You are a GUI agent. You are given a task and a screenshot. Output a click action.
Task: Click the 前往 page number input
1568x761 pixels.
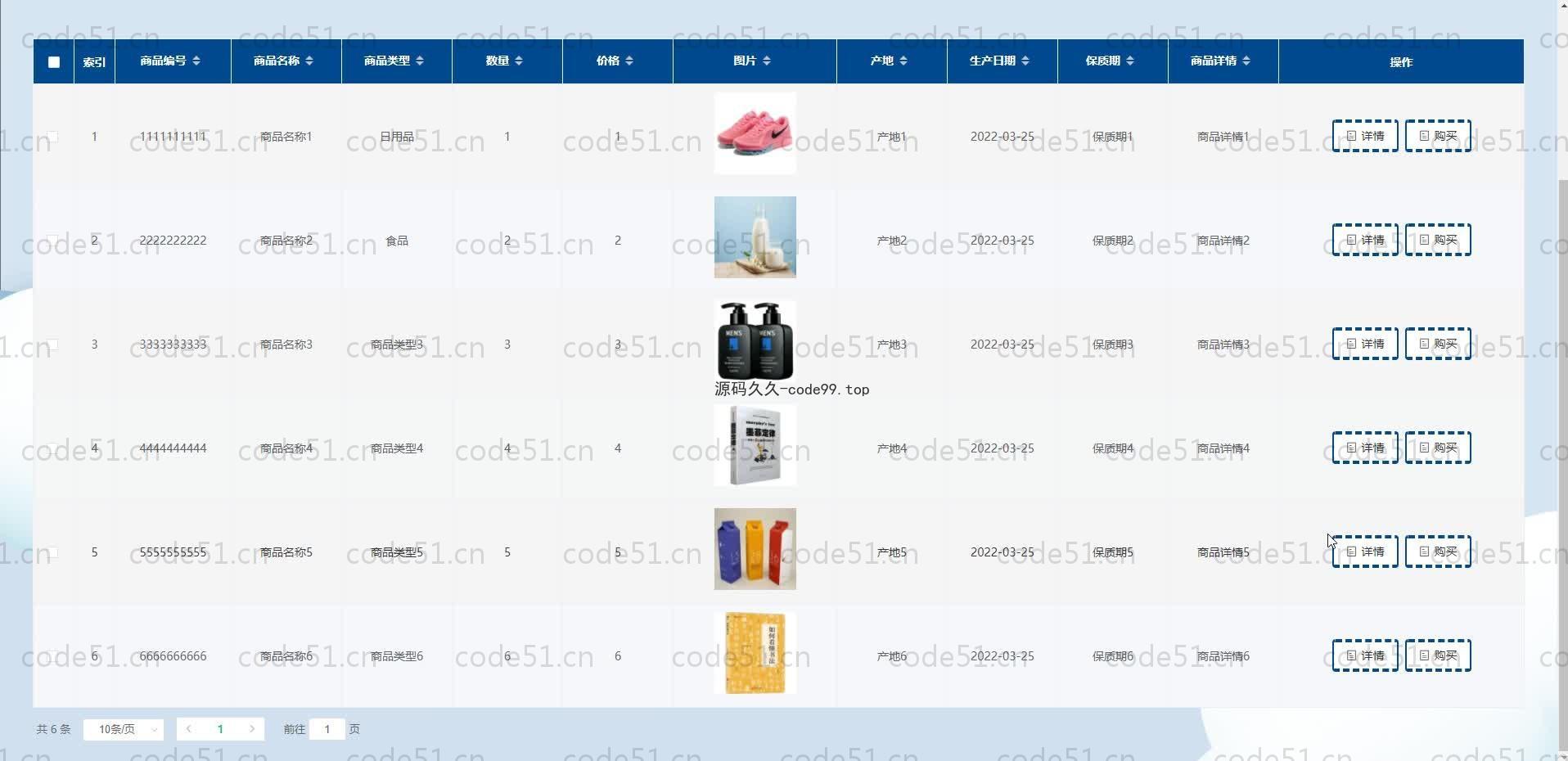tap(327, 729)
